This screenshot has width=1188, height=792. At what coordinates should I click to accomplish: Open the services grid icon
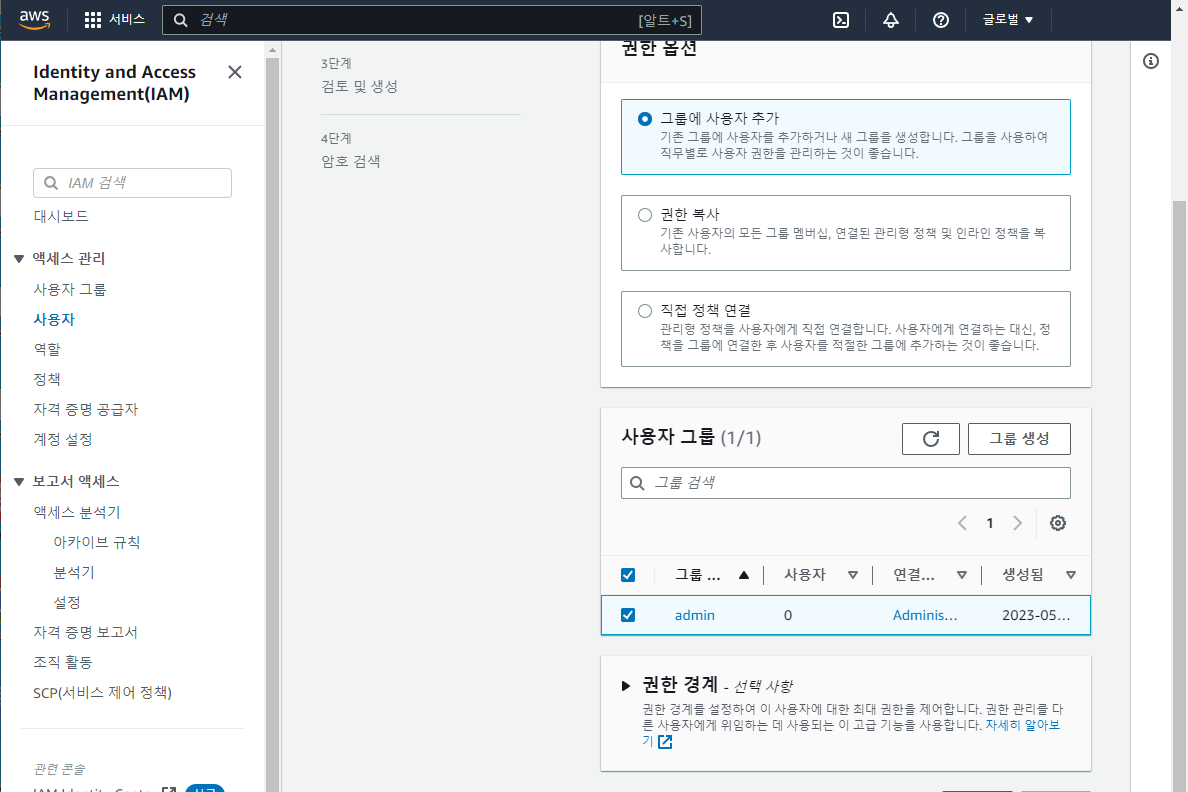[92, 20]
